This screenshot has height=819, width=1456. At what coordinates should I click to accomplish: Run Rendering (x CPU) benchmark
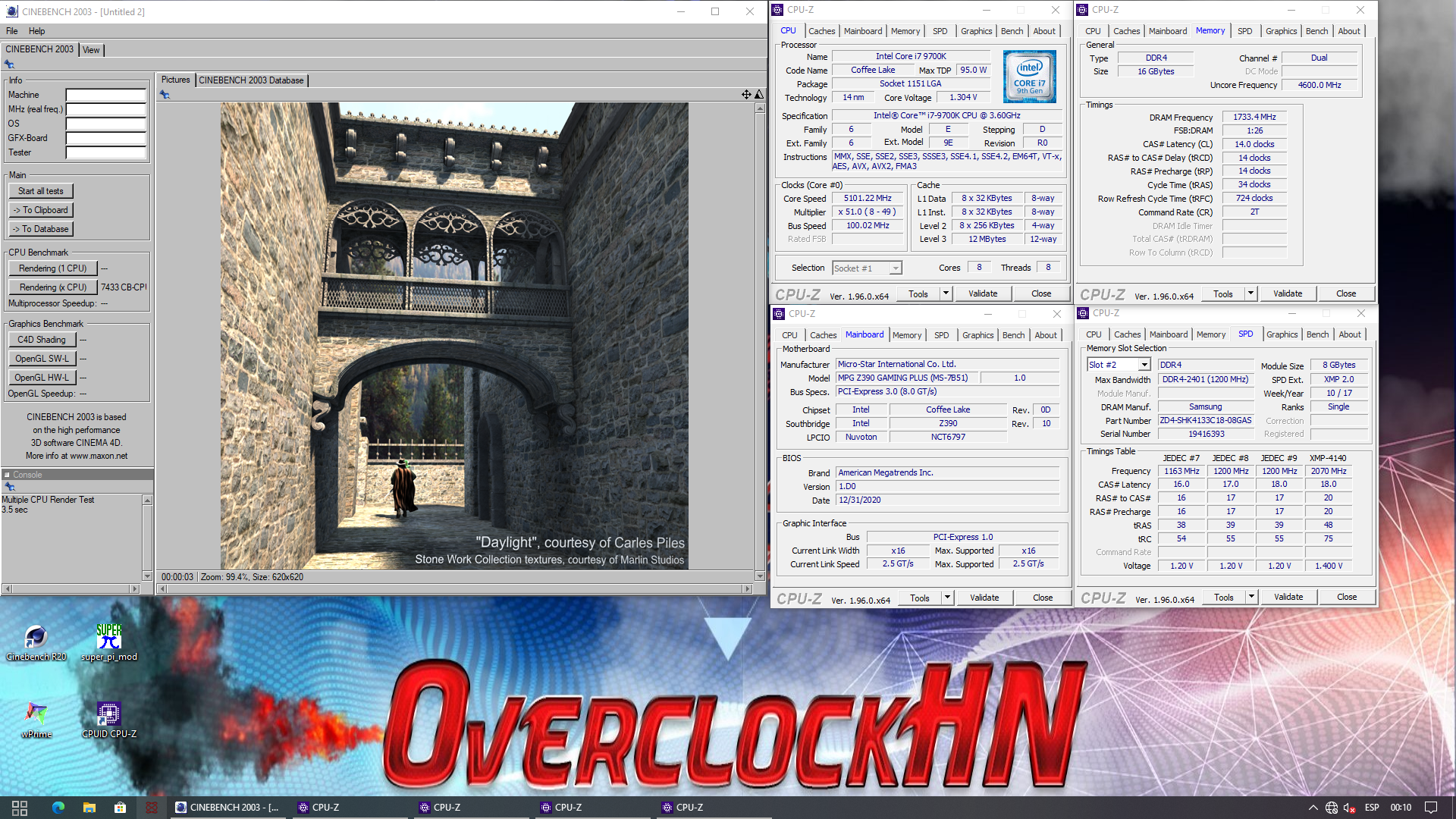53,287
